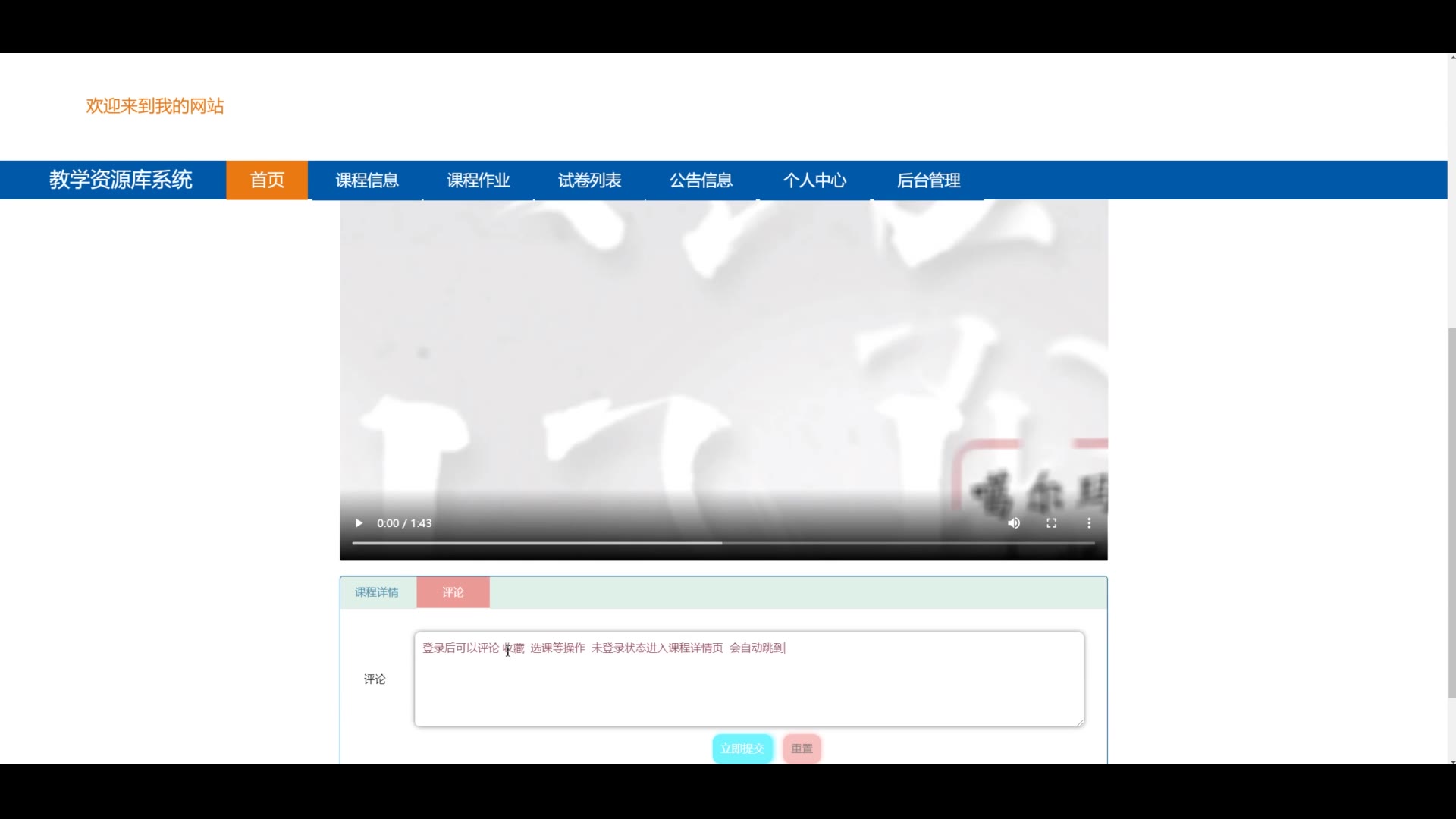Go to 课程信息 page
Screen dimensions: 1456x819
pos(367,180)
